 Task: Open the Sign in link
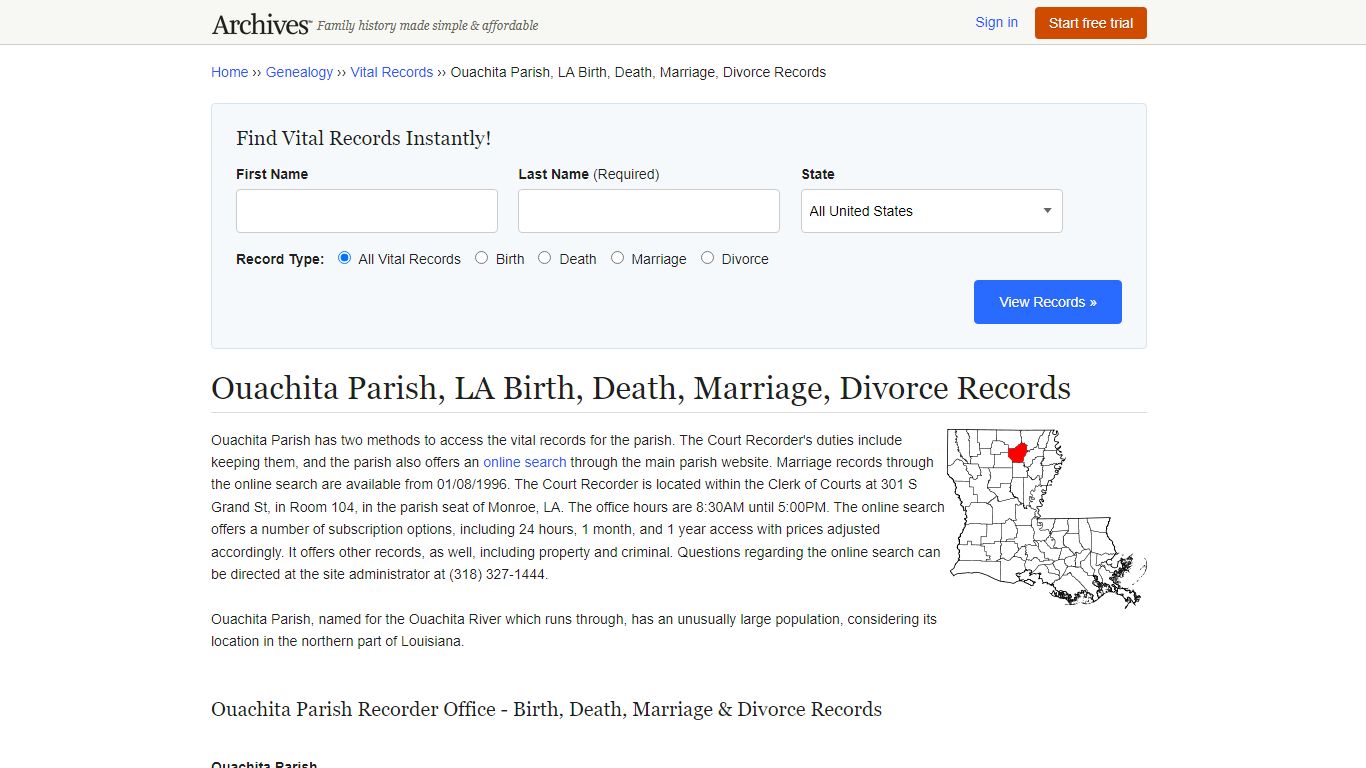(996, 22)
